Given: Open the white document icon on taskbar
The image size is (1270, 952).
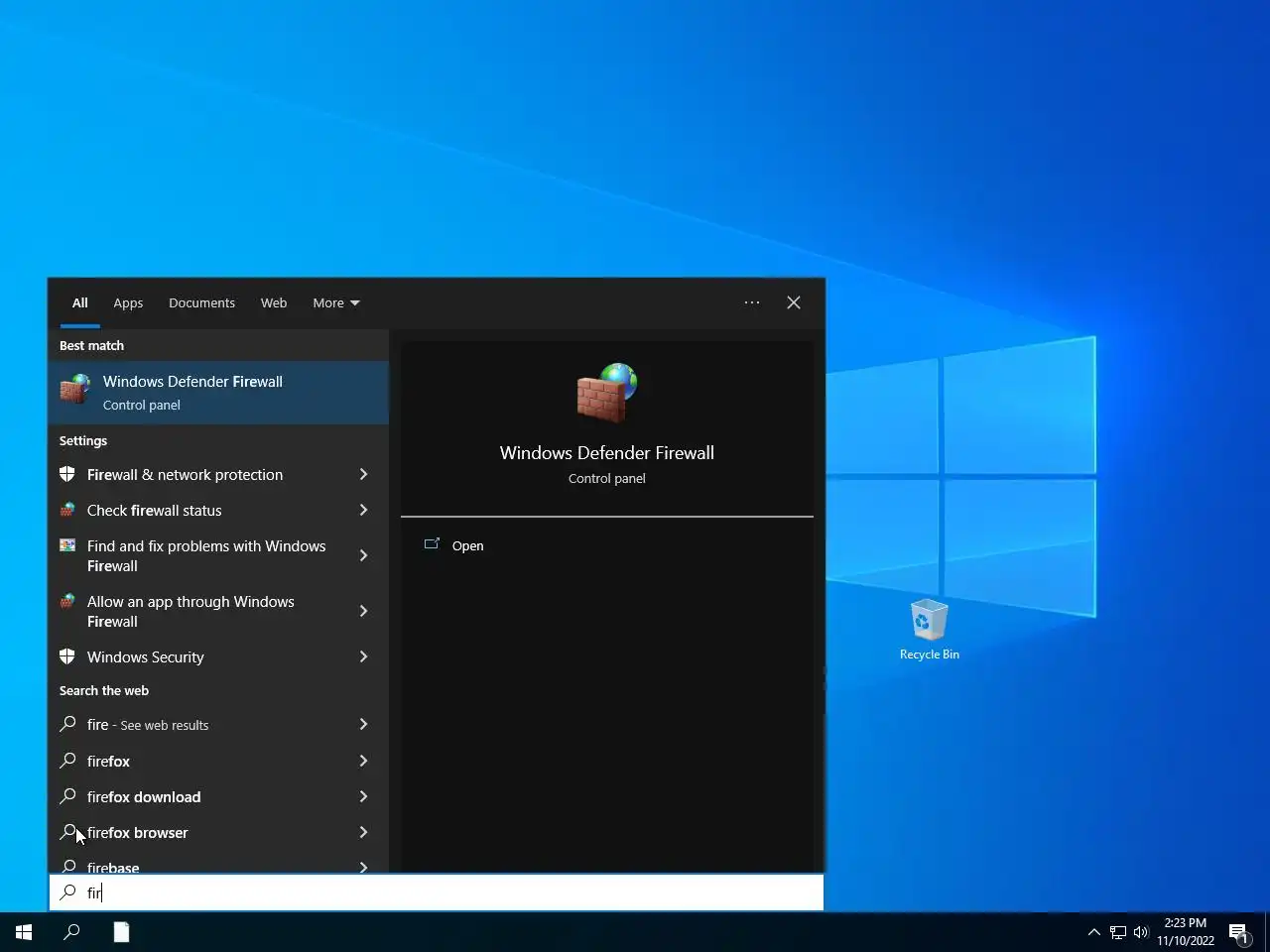Looking at the screenshot, I should click(121, 932).
